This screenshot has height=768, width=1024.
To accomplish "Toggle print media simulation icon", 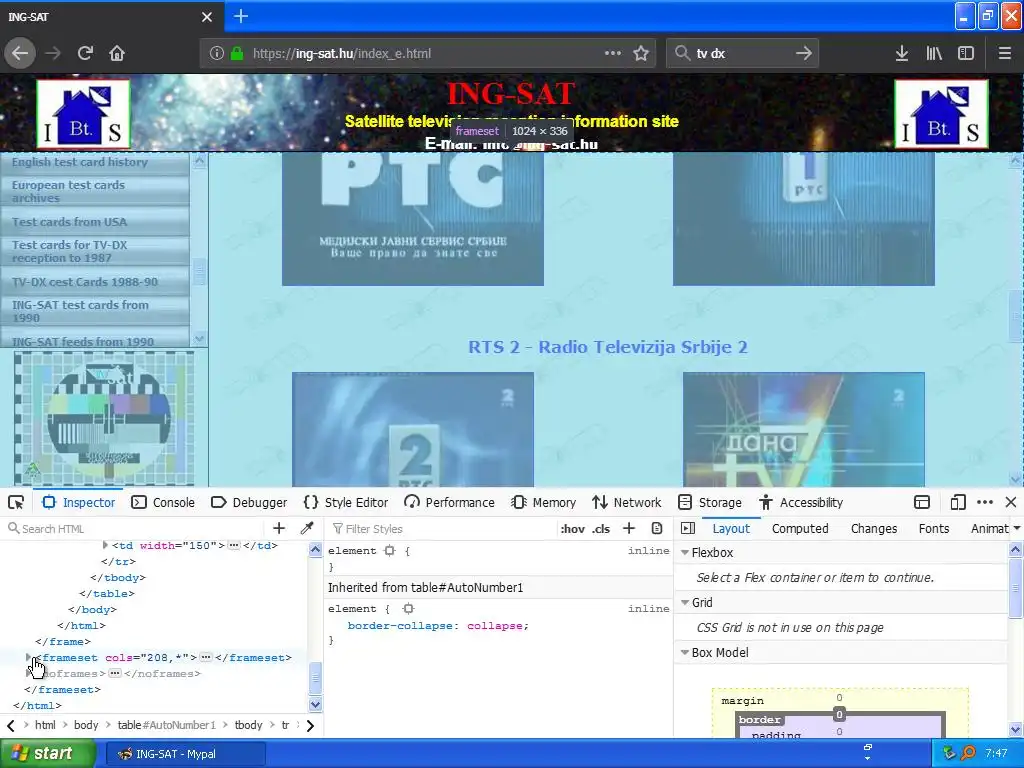I will tap(657, 528).
